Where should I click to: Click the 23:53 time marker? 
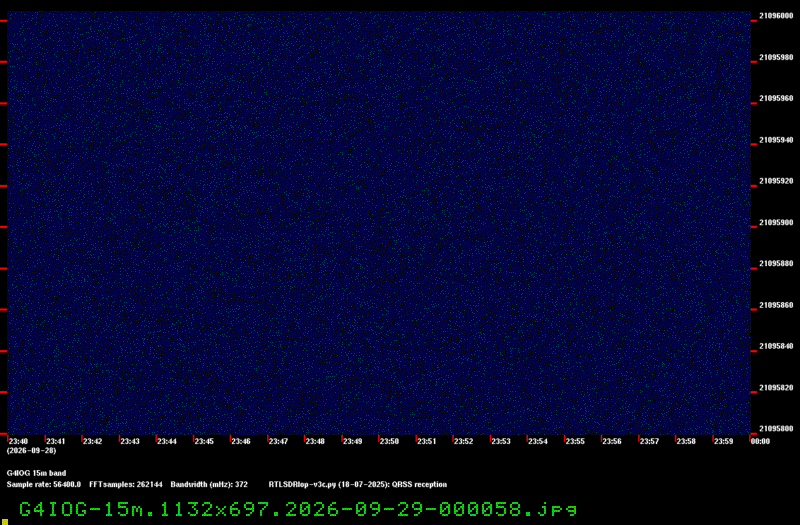[501, 441]
